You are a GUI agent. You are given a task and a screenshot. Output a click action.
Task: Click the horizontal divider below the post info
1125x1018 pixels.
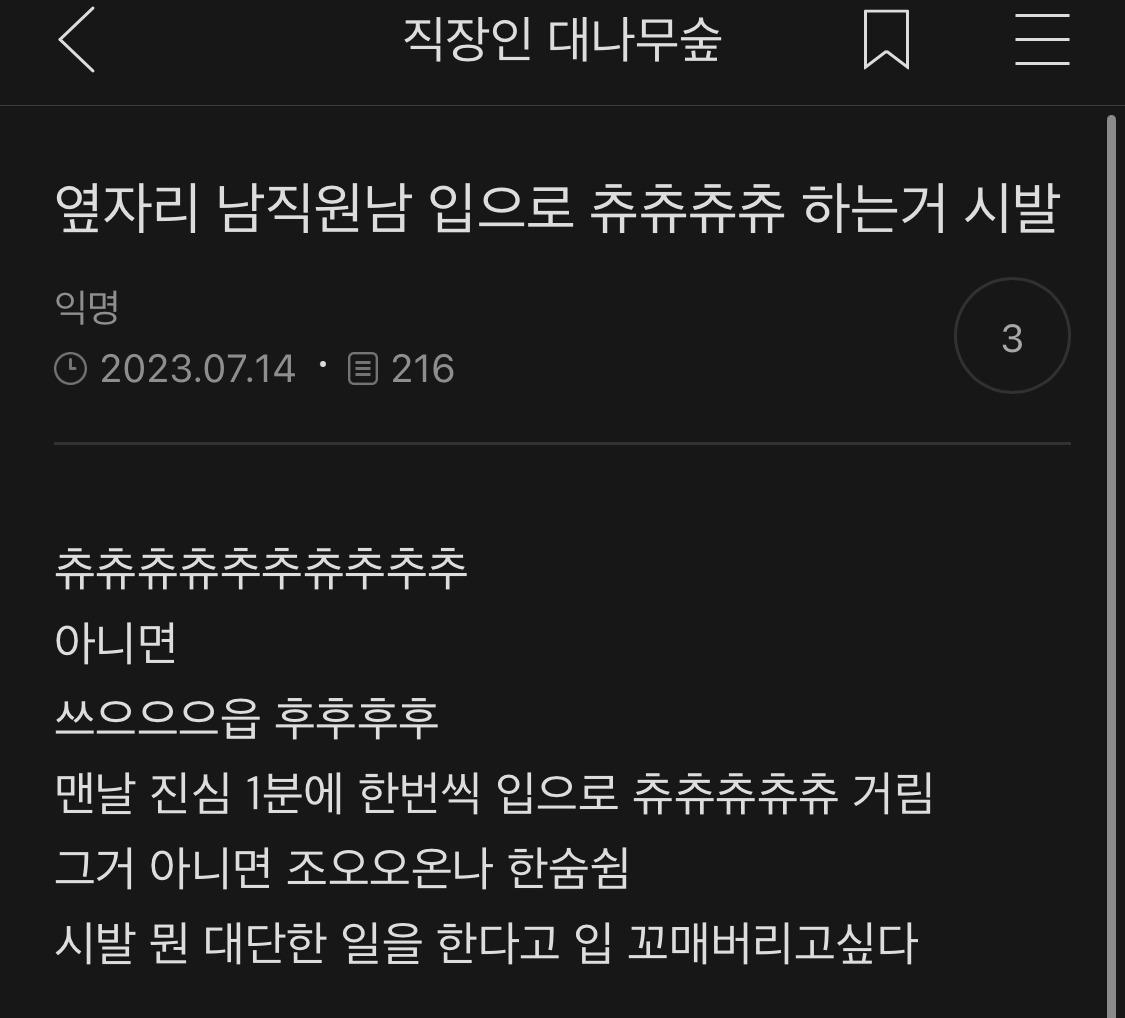tap(562, 444)
